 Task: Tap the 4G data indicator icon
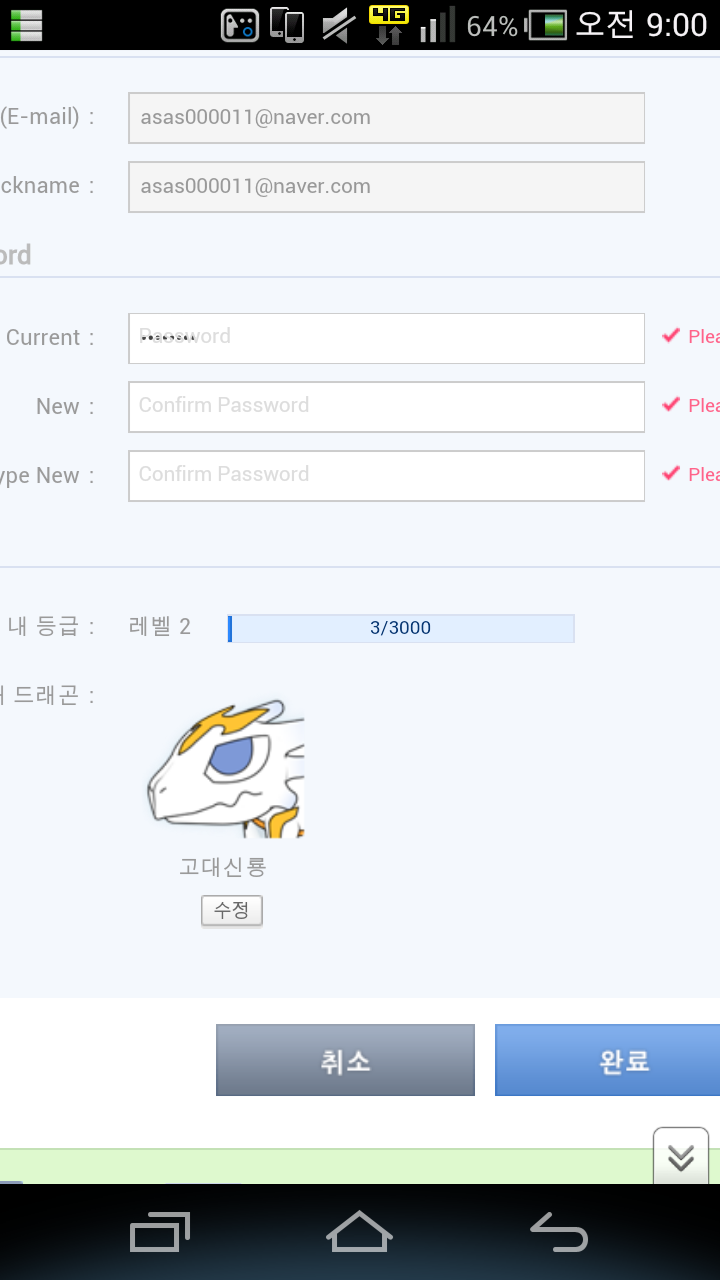pos(388,25)
